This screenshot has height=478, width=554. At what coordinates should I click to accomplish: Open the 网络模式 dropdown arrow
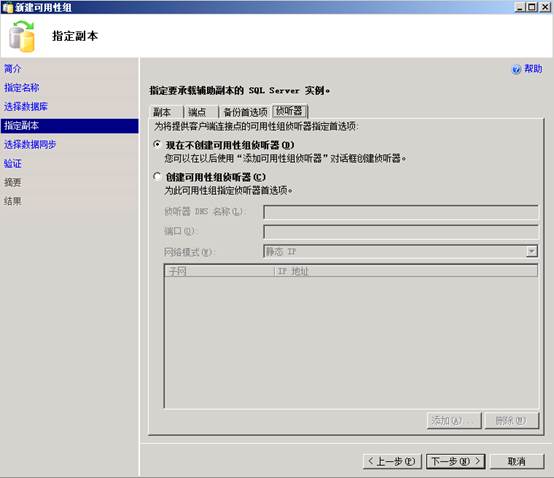(531, 252)
